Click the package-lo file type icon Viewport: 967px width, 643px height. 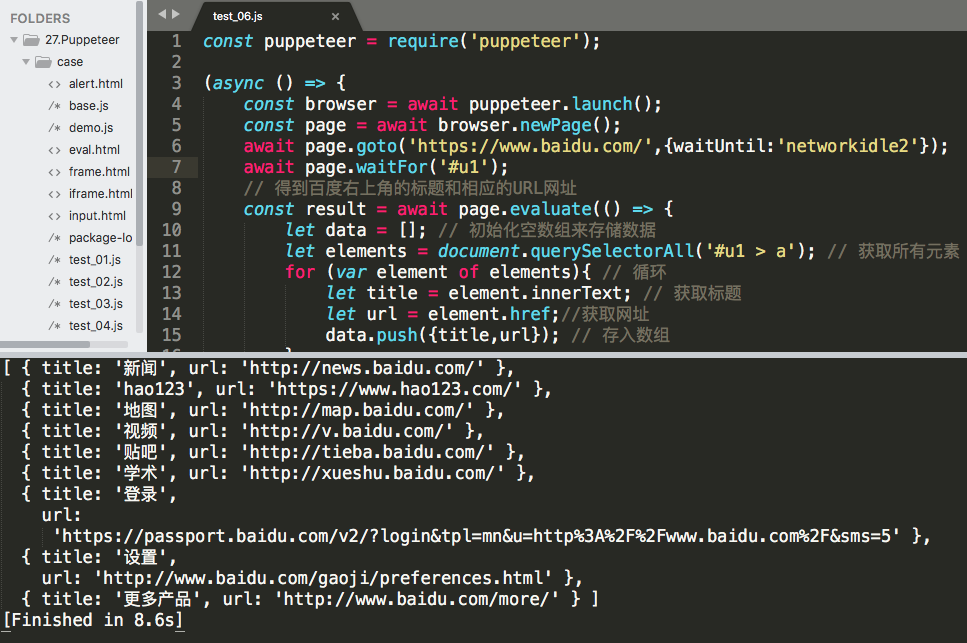(55, 238)
